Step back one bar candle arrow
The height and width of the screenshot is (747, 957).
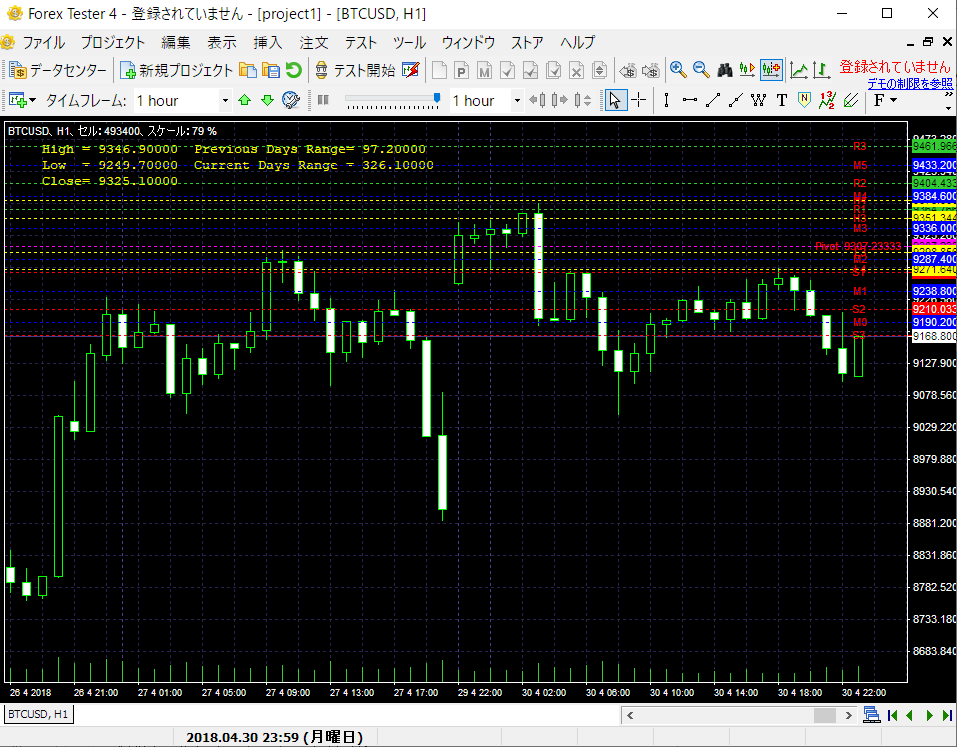pyautogui.click(x=537, y=100)
